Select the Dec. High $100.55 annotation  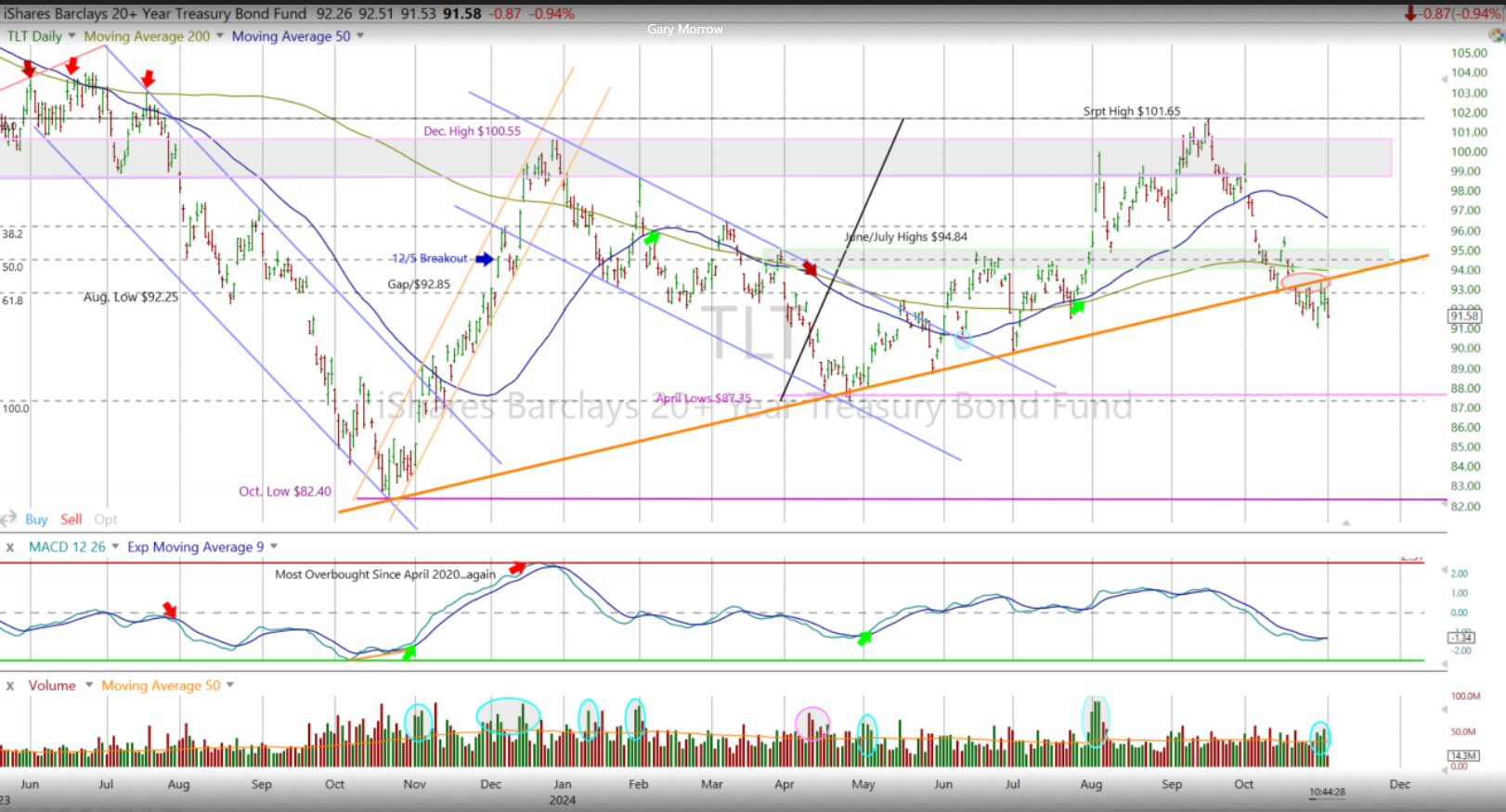[x=472, y=131]
